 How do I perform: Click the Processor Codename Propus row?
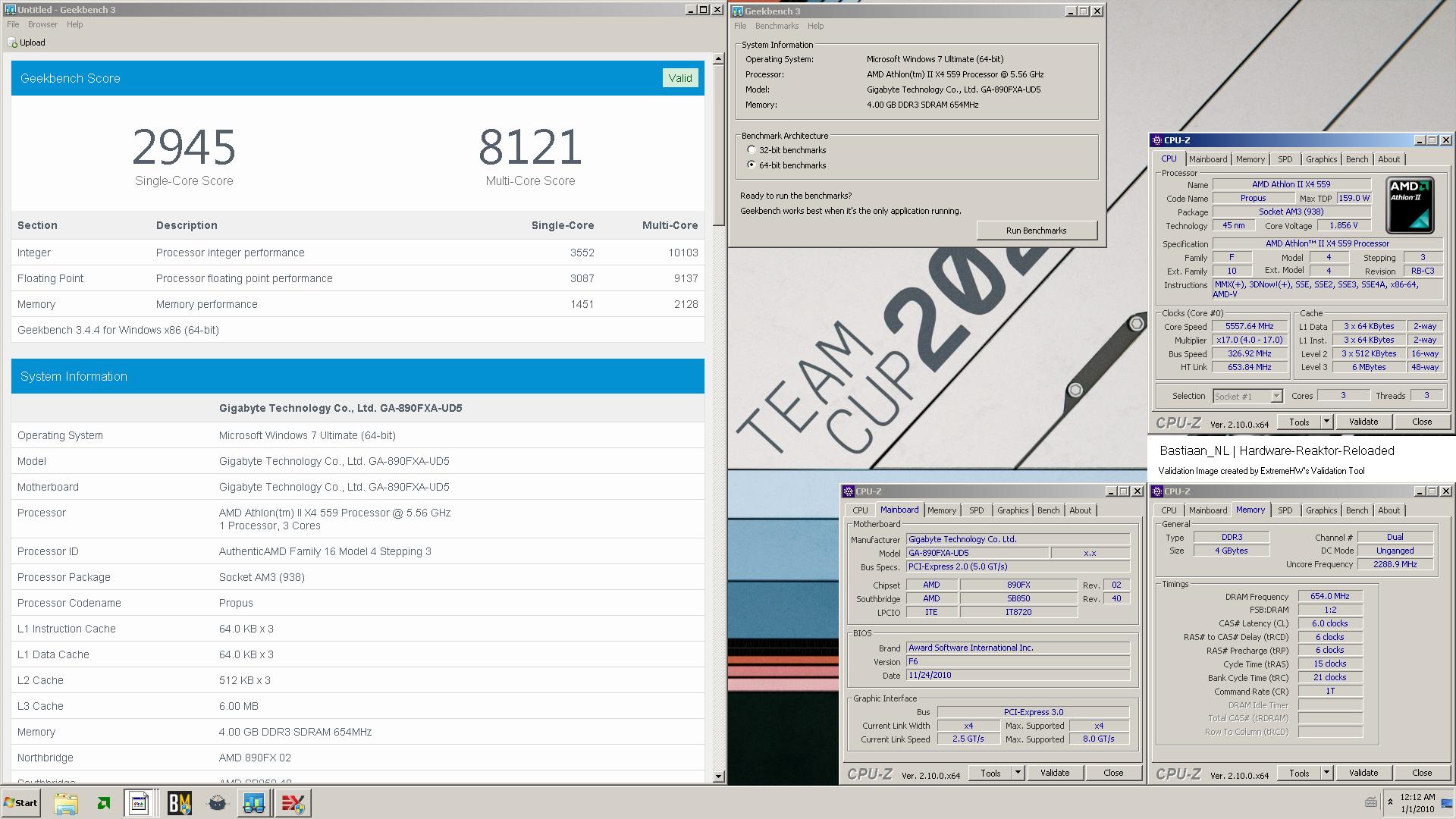point(357,603)
